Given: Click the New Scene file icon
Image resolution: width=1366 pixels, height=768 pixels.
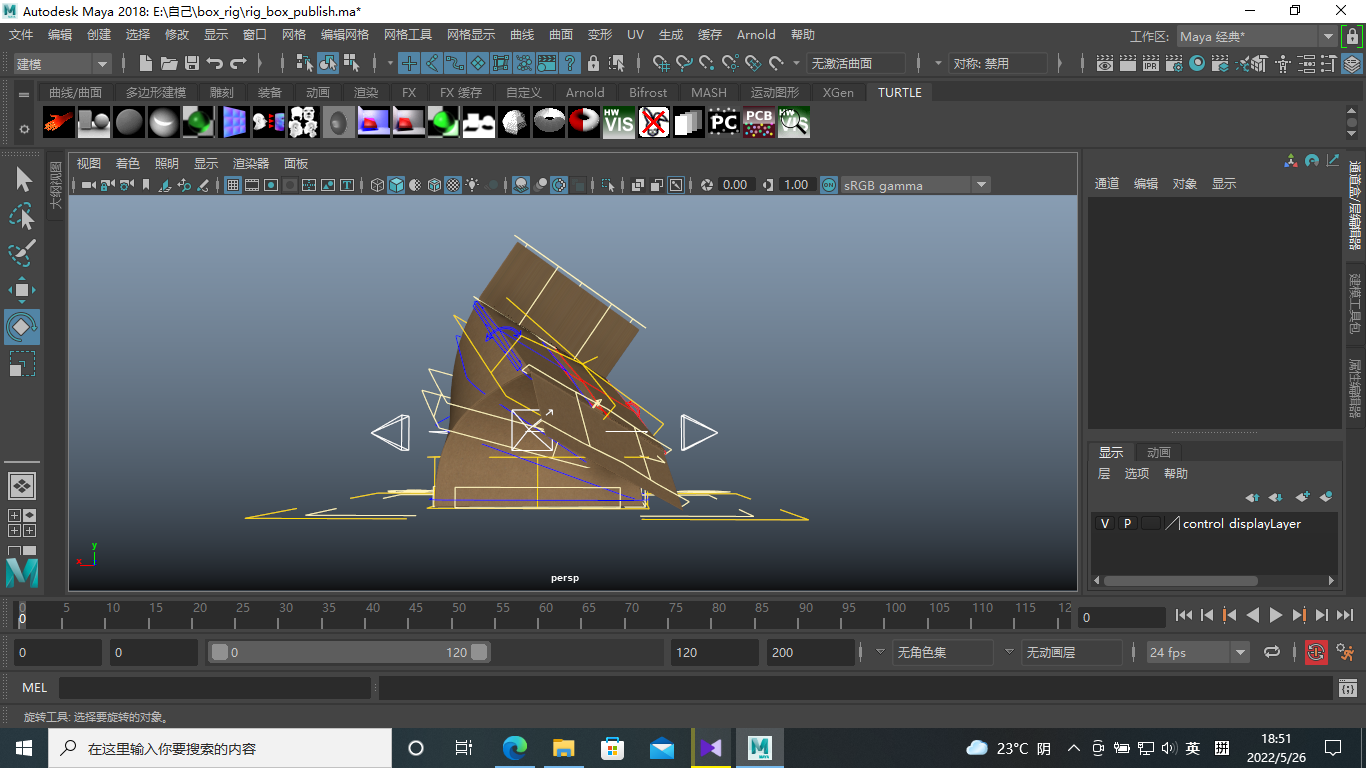Looking at the screenshot, I should point(146,63).
